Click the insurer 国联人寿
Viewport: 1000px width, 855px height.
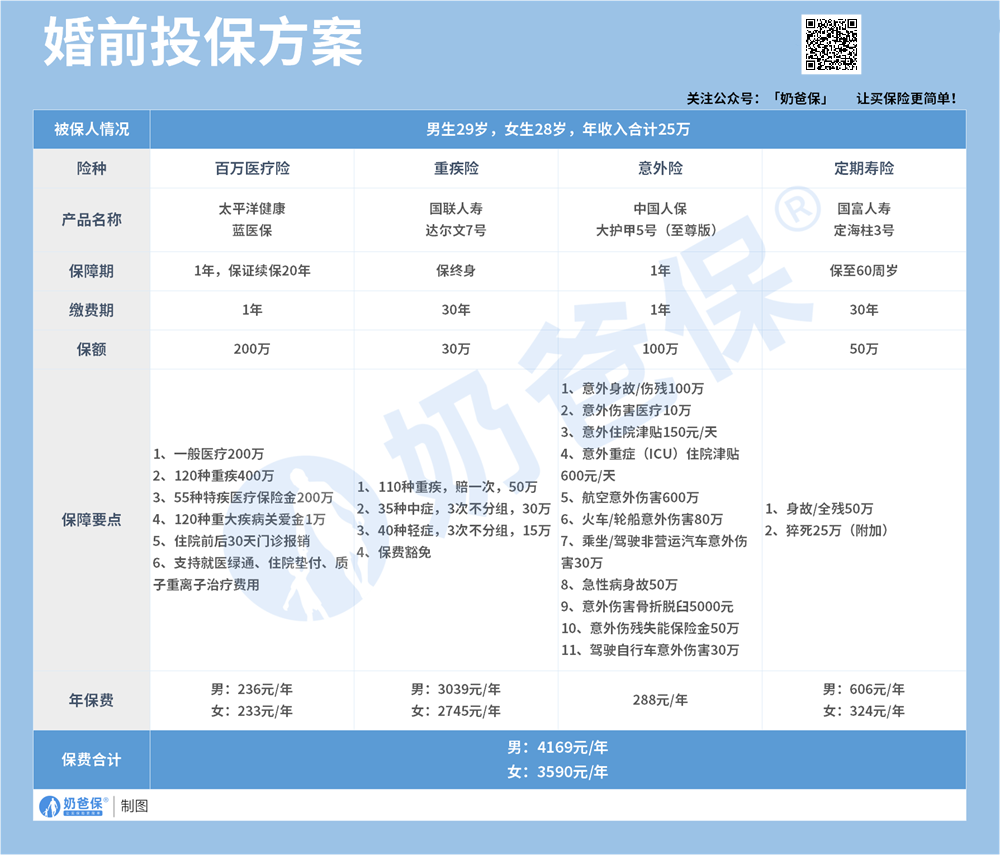(x=456, y=208)
